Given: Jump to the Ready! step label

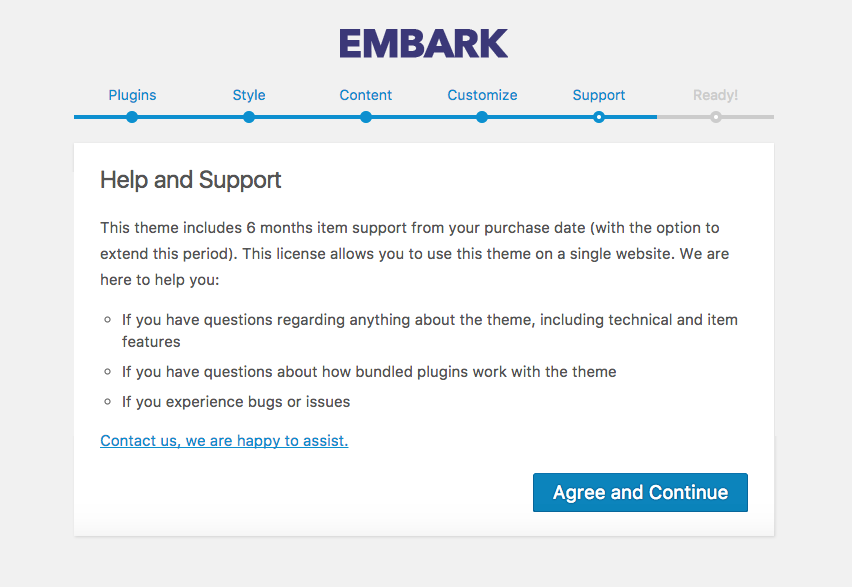Looking at the screenshot, I should click(715, 95).
